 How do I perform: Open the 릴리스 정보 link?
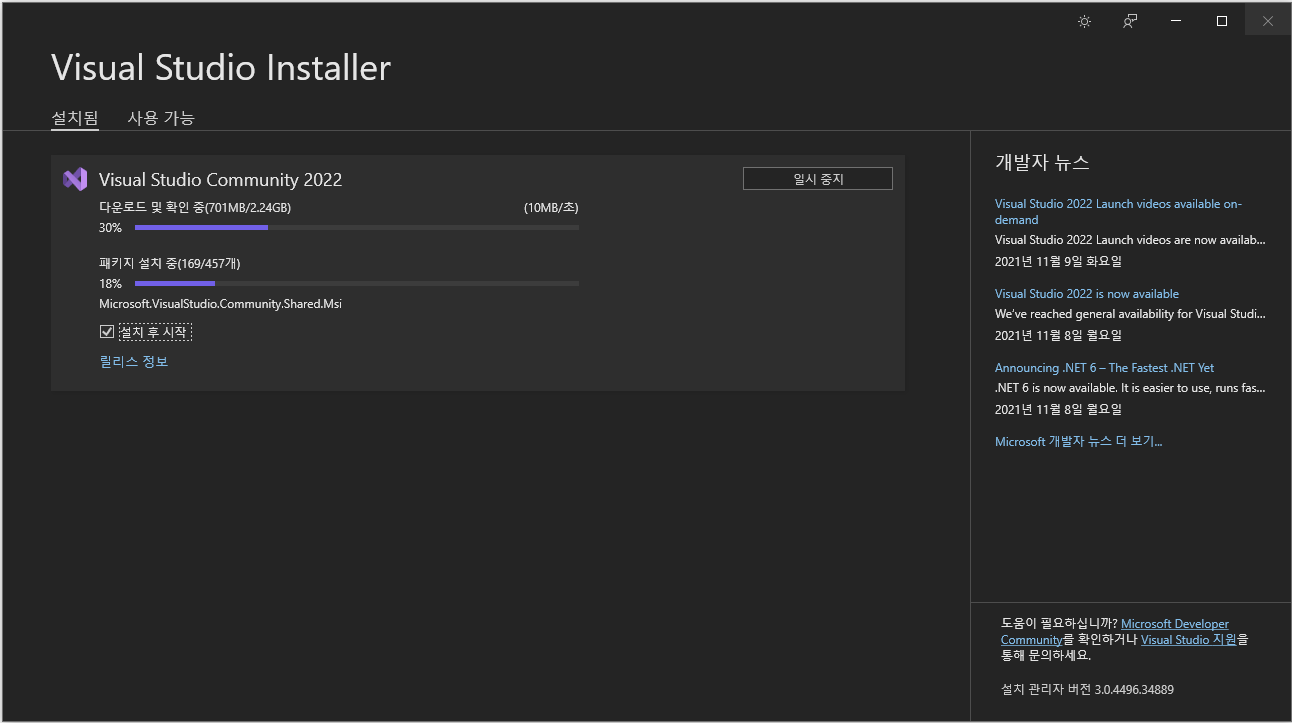pyautogui.click(x=134, y=361)
